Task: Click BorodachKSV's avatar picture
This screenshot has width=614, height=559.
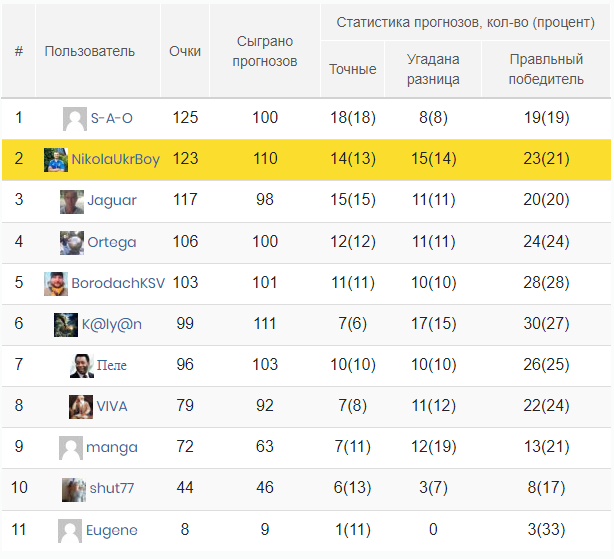Action: 56,283
